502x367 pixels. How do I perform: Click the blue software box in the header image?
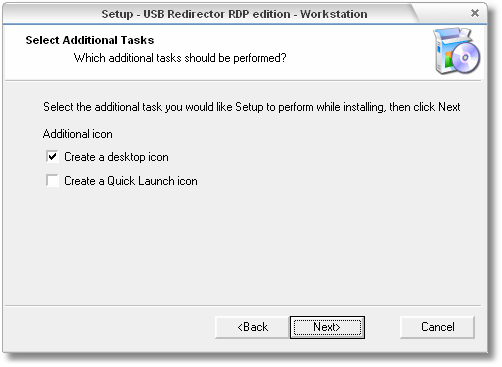(x=443, y=50)
